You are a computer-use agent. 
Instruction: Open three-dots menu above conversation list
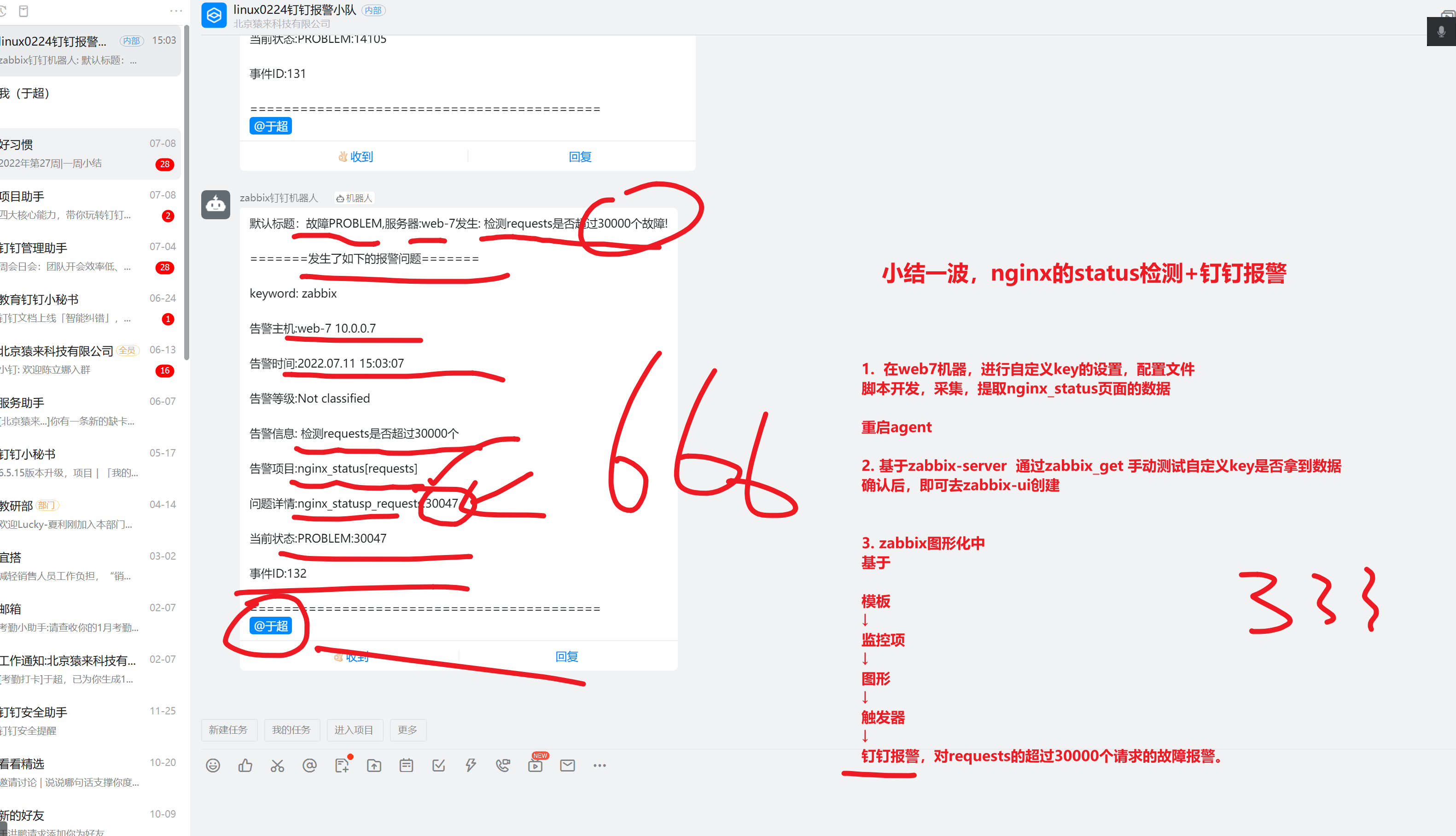(x=175, y=11)
